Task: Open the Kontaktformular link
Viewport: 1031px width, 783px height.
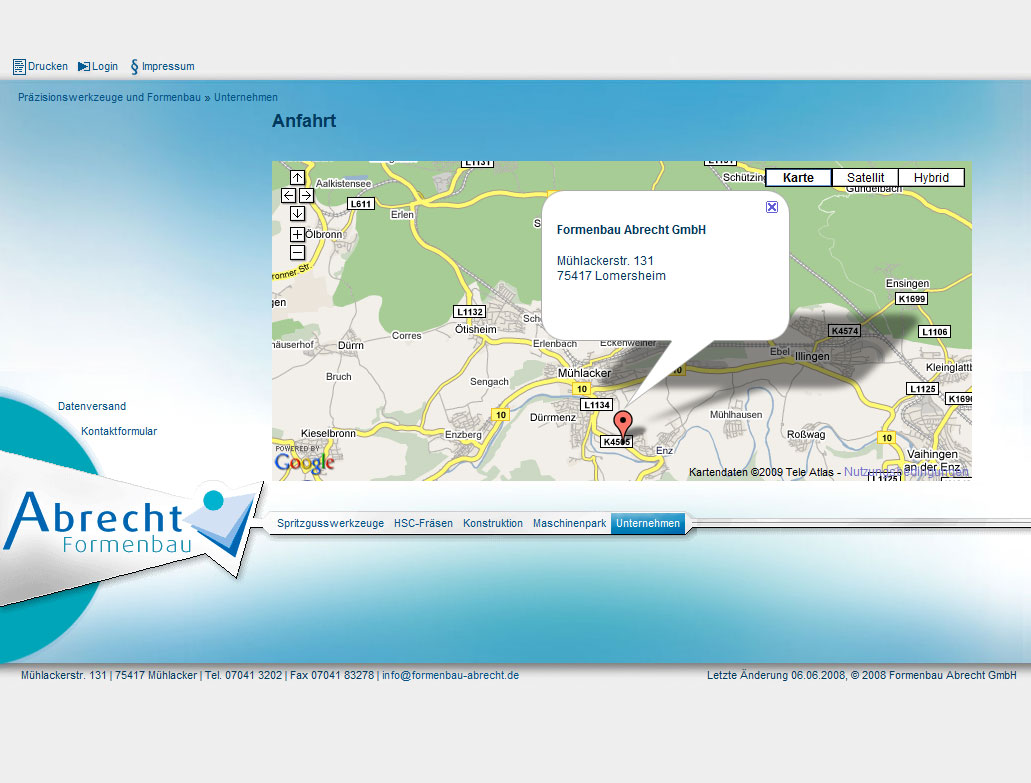Action: pyautogui.click(x=119, y=431)
